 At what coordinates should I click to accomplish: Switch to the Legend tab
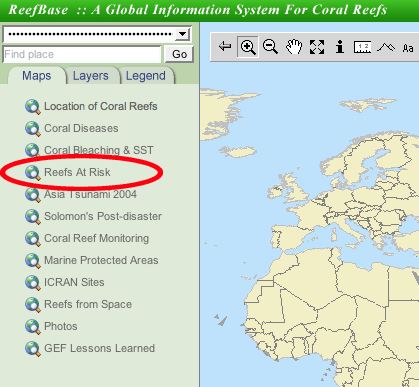tap(146, 76)
